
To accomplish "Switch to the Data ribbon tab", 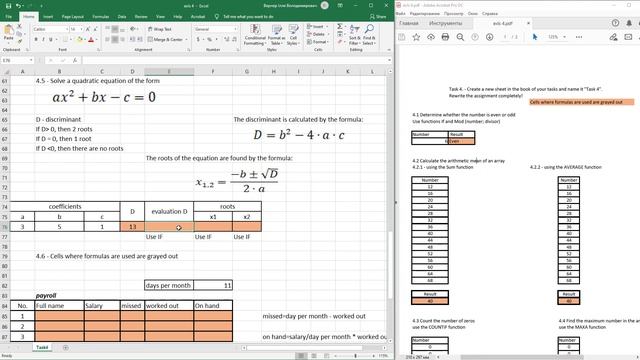I will pyautogui.click(x=122, y=17).
